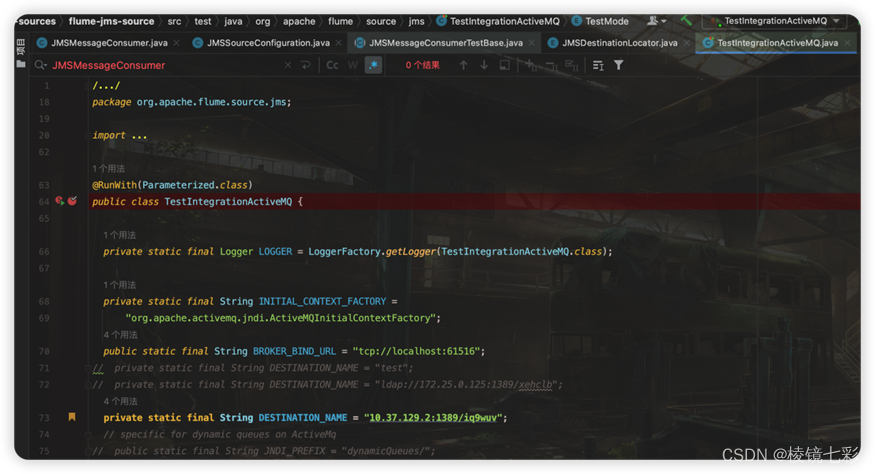This screenshot has height=474, width=875.
Task: Open the user account dropdown icon
Action: 657,21
